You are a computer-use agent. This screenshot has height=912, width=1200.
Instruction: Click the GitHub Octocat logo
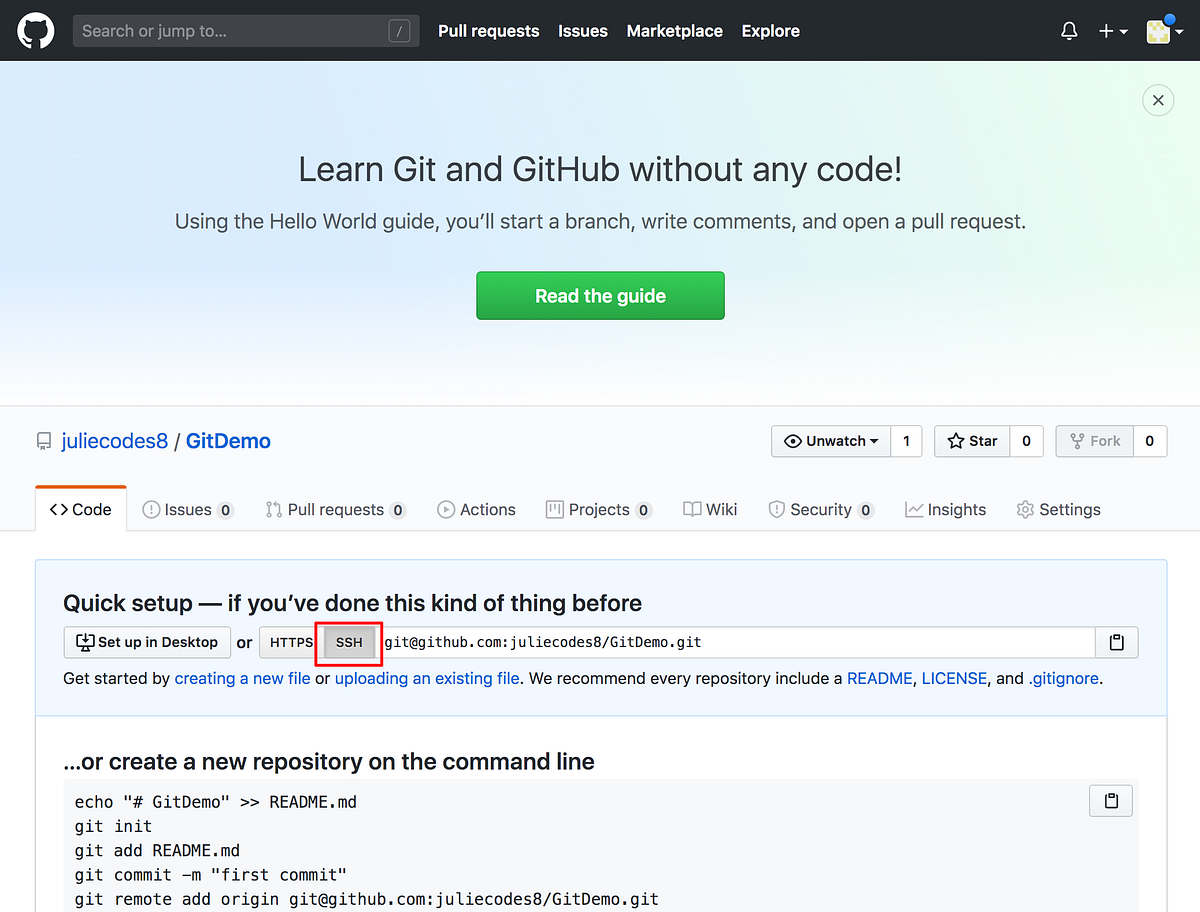(35, 31)
